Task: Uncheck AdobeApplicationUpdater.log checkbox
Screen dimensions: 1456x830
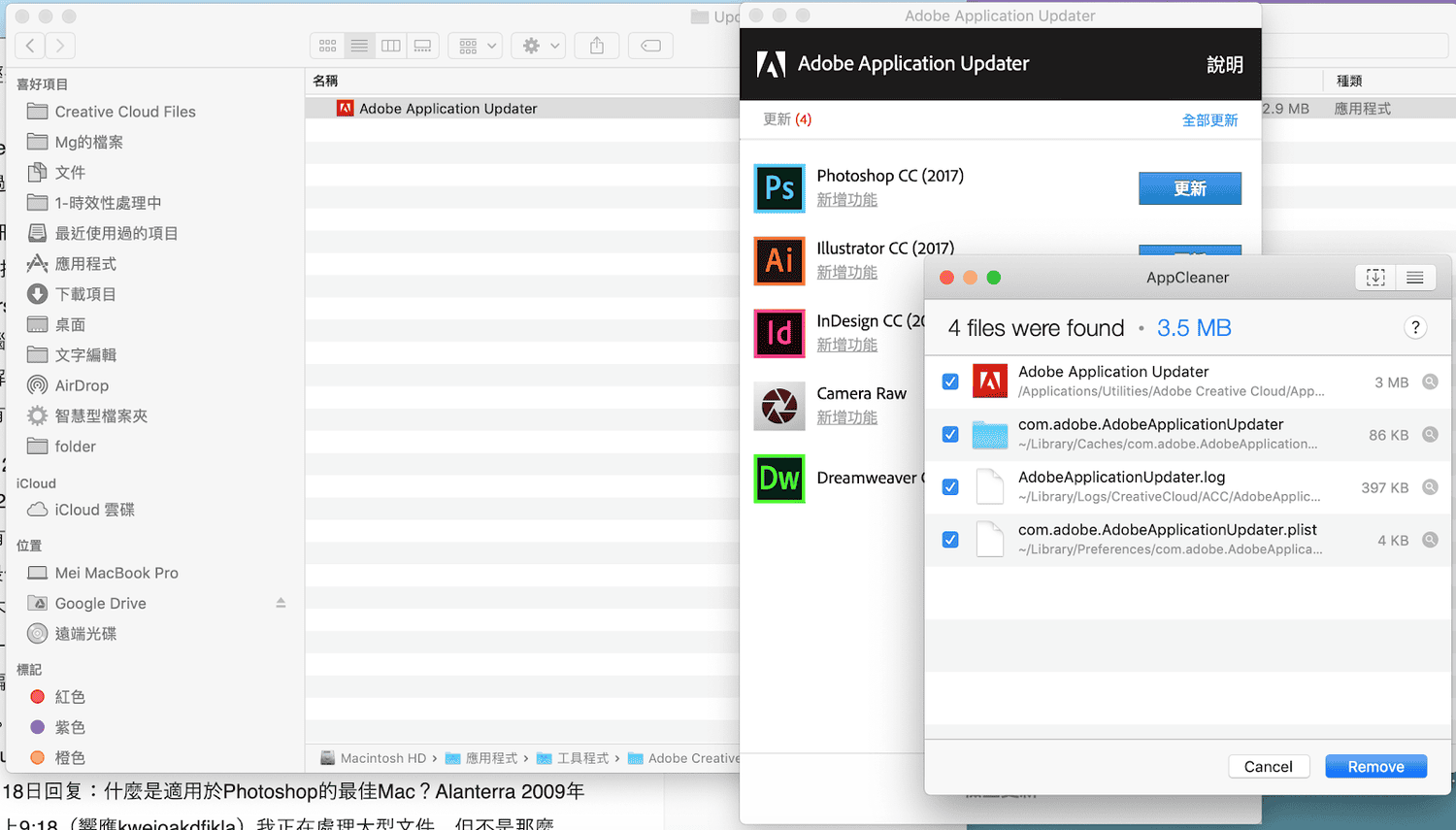Action: click(950, 486)
